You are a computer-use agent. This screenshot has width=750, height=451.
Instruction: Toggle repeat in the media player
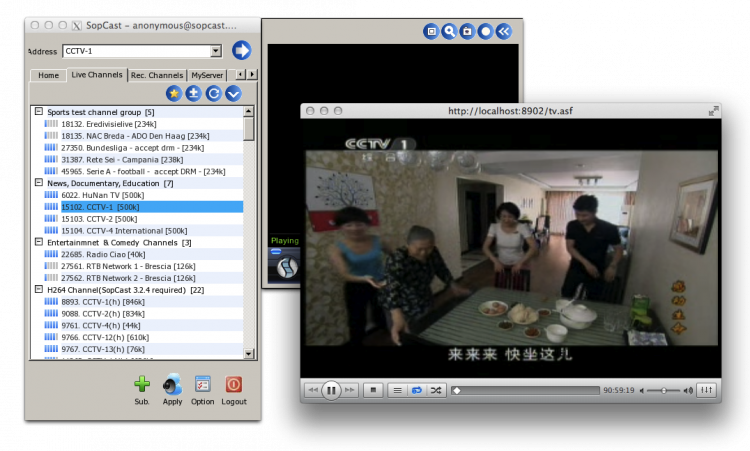tap(417, 390)
